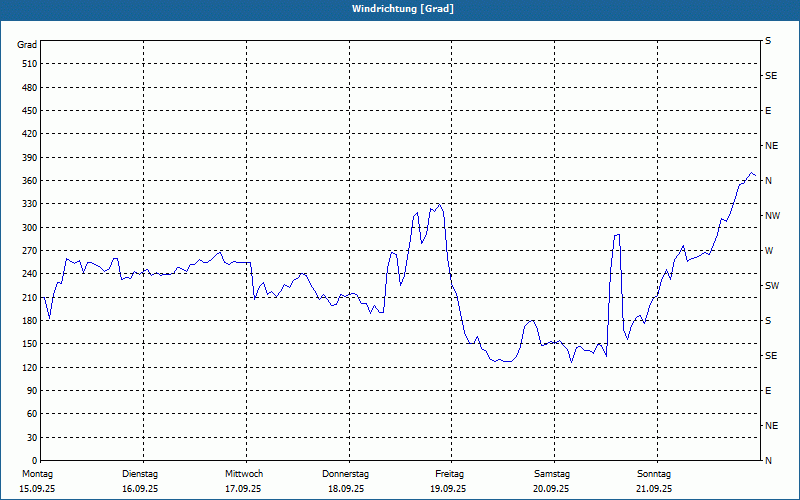800x500 pixels.
Task: Select the Samstag day label
Action: 551,474
